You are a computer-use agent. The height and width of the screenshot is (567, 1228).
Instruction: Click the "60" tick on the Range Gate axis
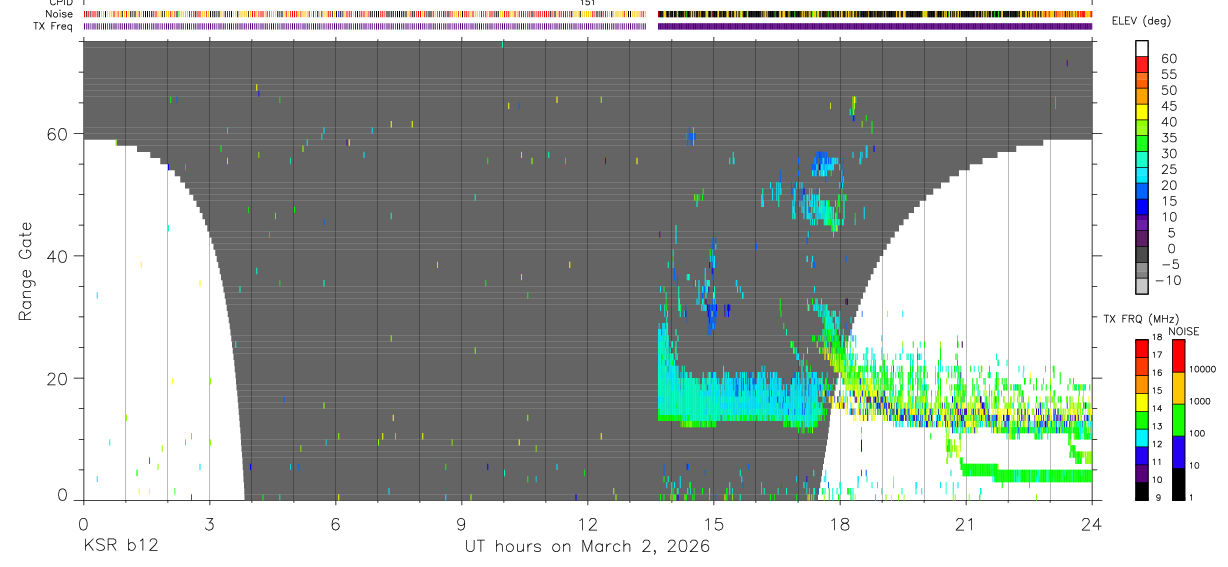pyautogui.click(x=59, y=134)
